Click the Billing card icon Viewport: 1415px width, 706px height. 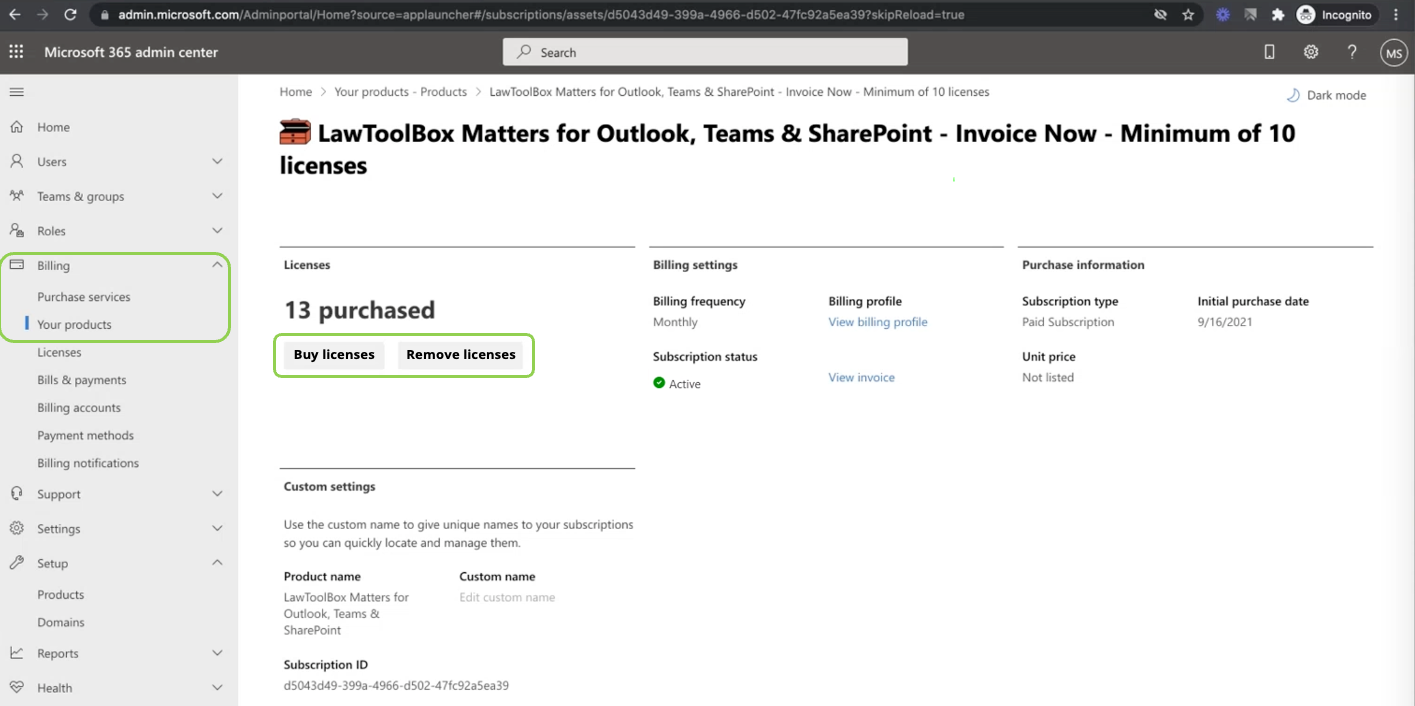(x=16, y=265)
